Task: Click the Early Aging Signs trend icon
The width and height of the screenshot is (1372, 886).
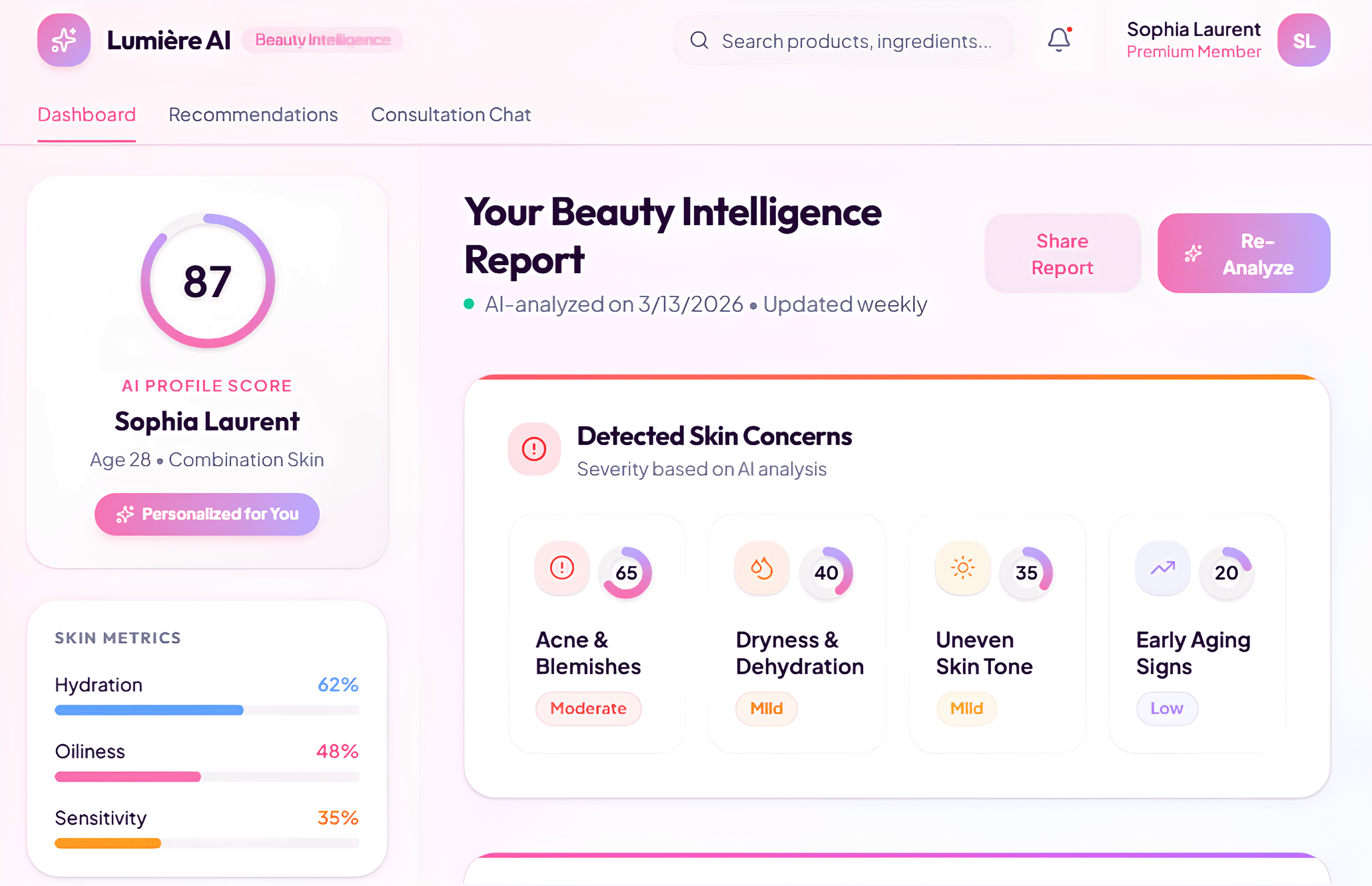Action: (1162, 568)
